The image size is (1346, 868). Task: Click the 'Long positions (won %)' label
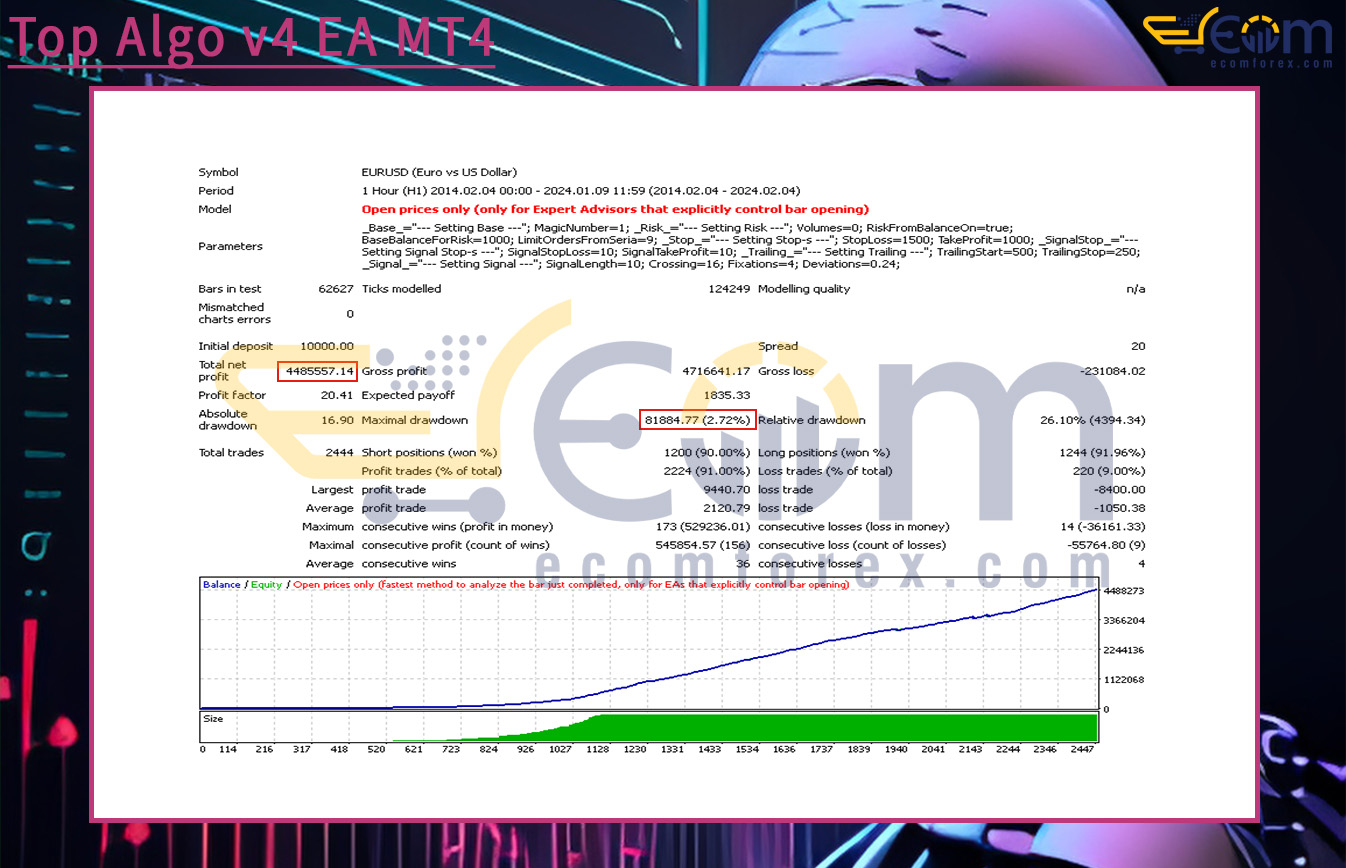825,453
